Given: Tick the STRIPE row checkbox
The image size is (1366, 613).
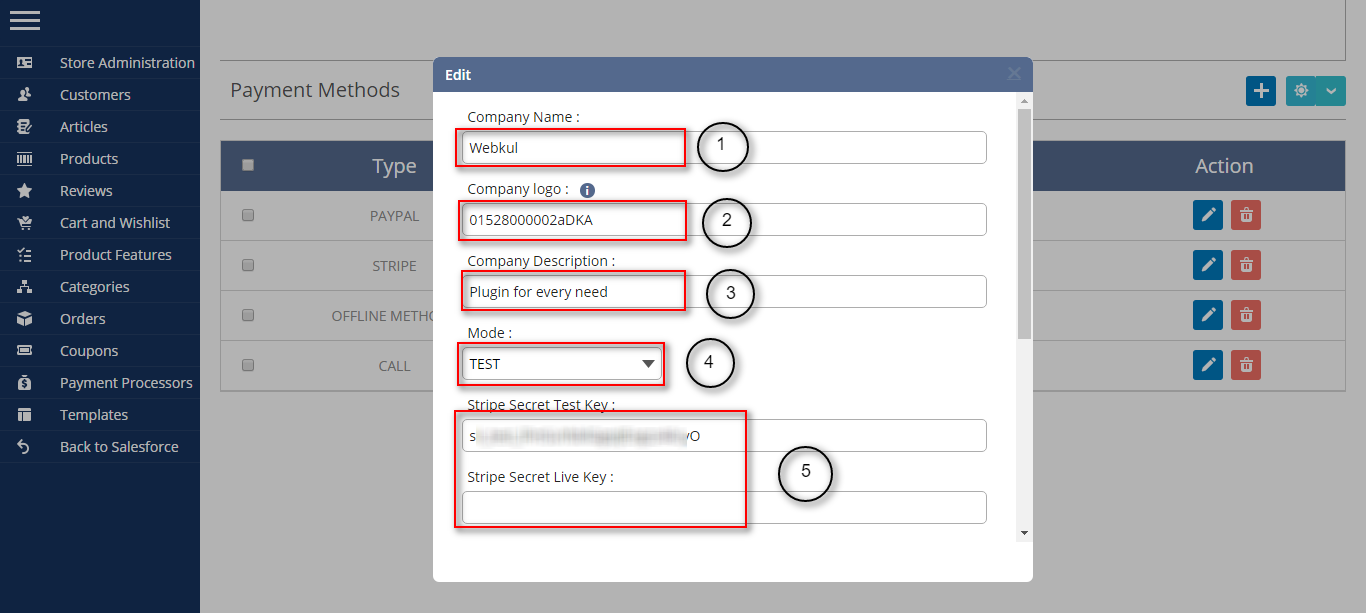Looking at the screenshot, I should point(248,265).
